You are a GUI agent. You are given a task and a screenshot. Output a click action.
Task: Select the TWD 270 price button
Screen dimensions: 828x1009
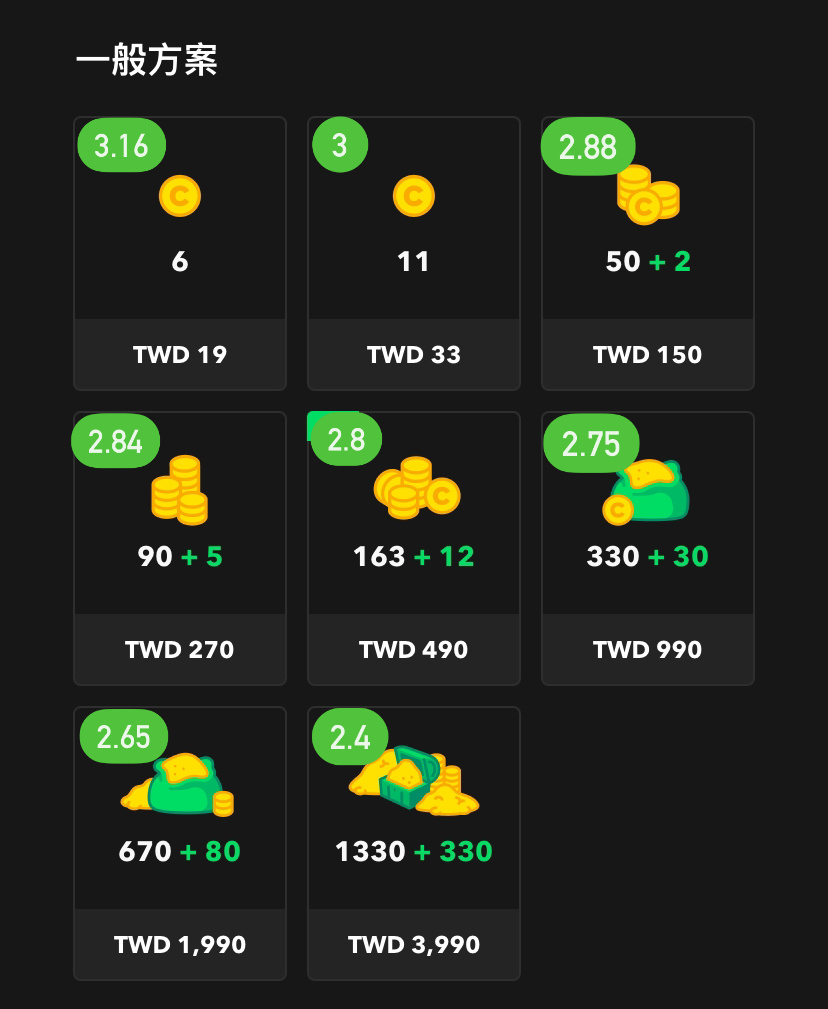[179, 649]
